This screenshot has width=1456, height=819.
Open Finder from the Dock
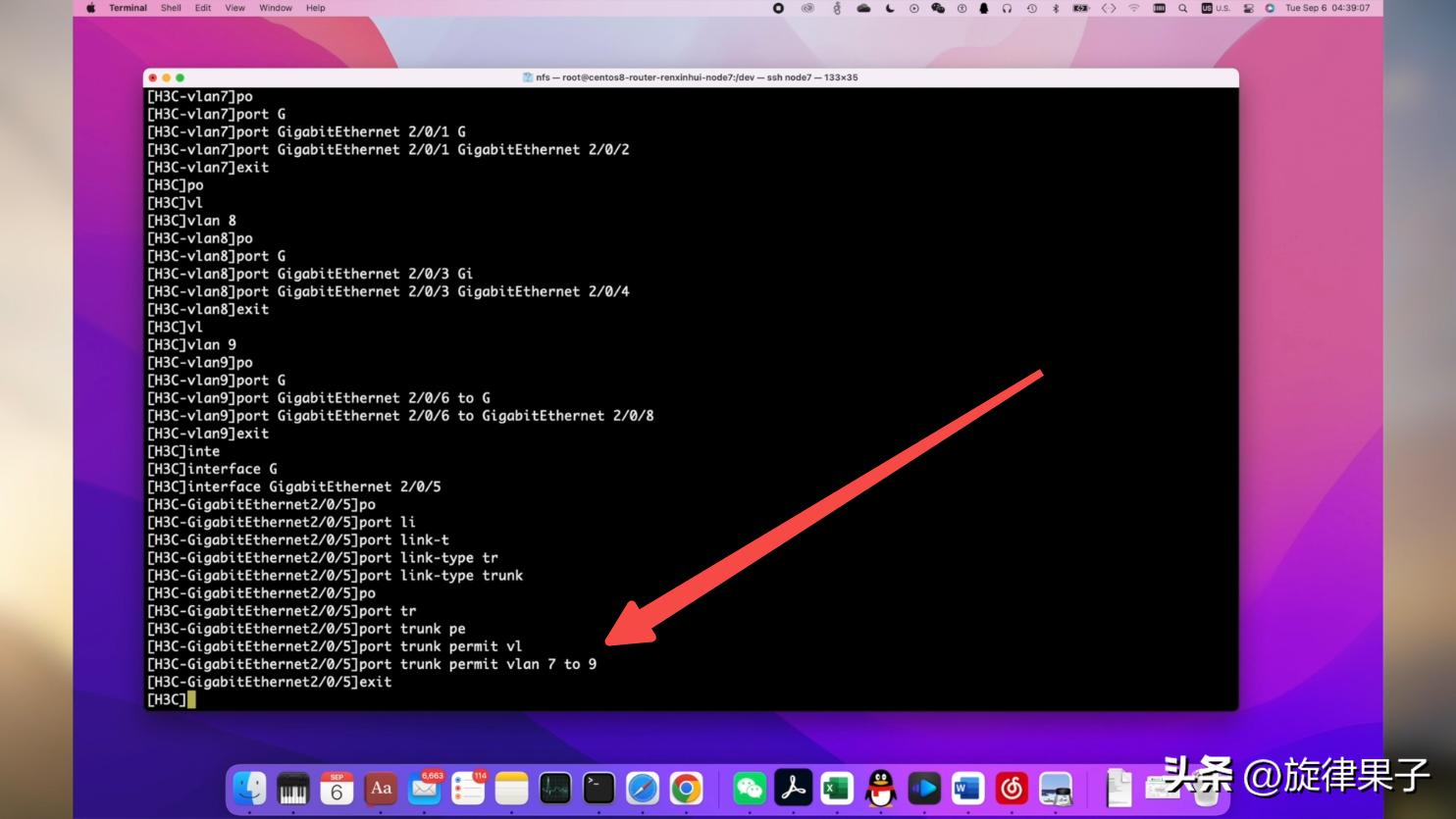click(249, 788)
